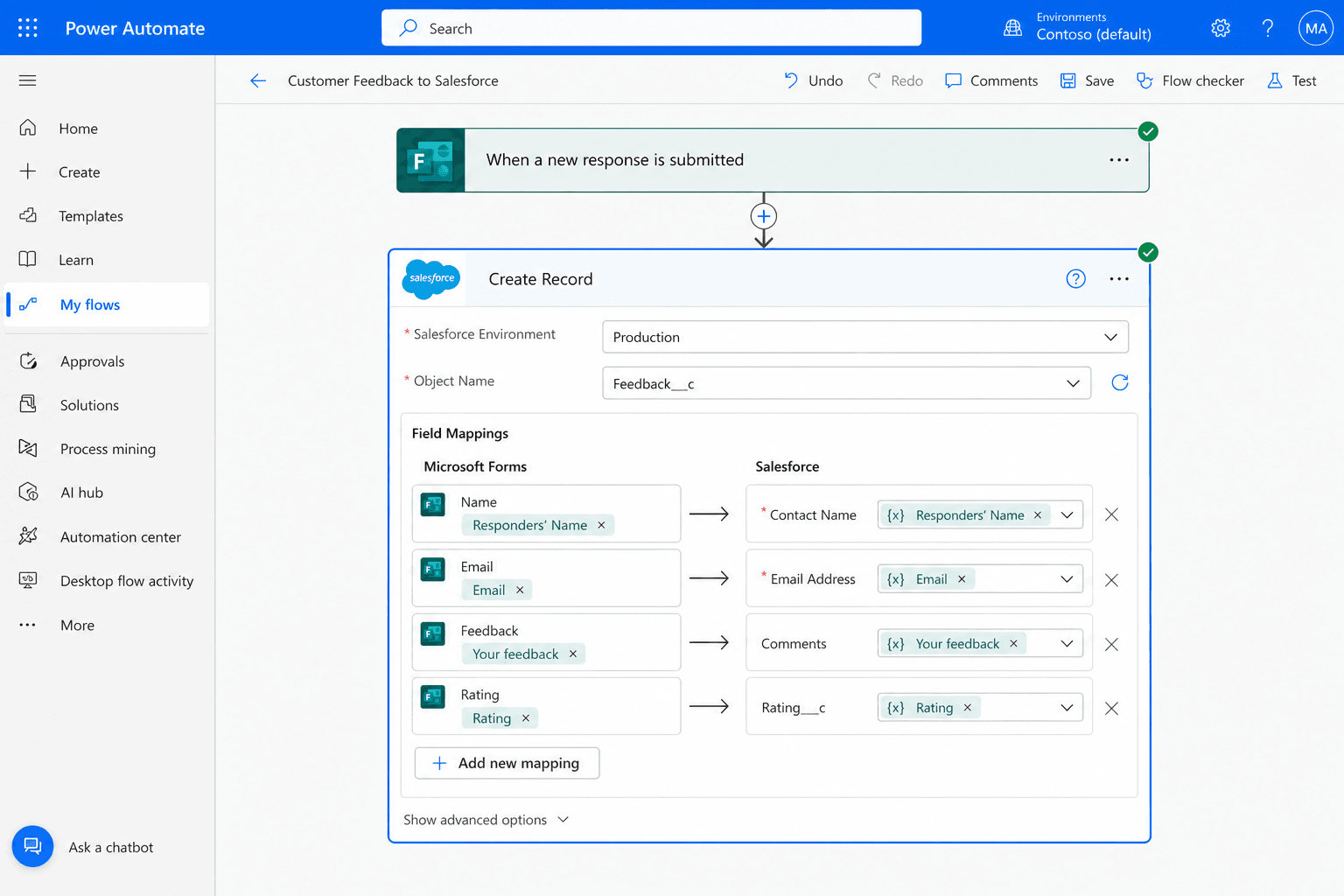Refresh the Object Name list
Screen dimensions: 1344x896
coord(1119,382)
